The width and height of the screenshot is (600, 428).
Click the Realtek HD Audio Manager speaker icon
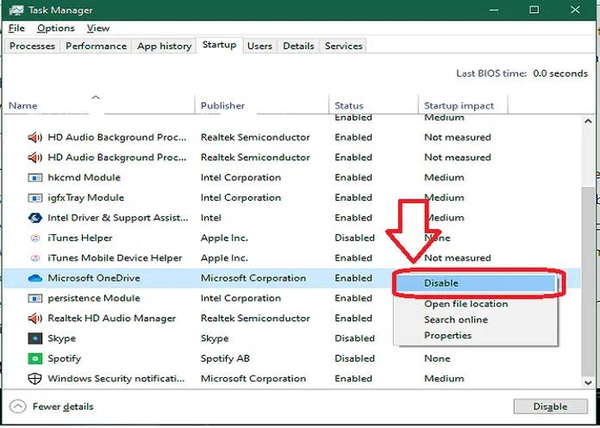pos(35,318)
